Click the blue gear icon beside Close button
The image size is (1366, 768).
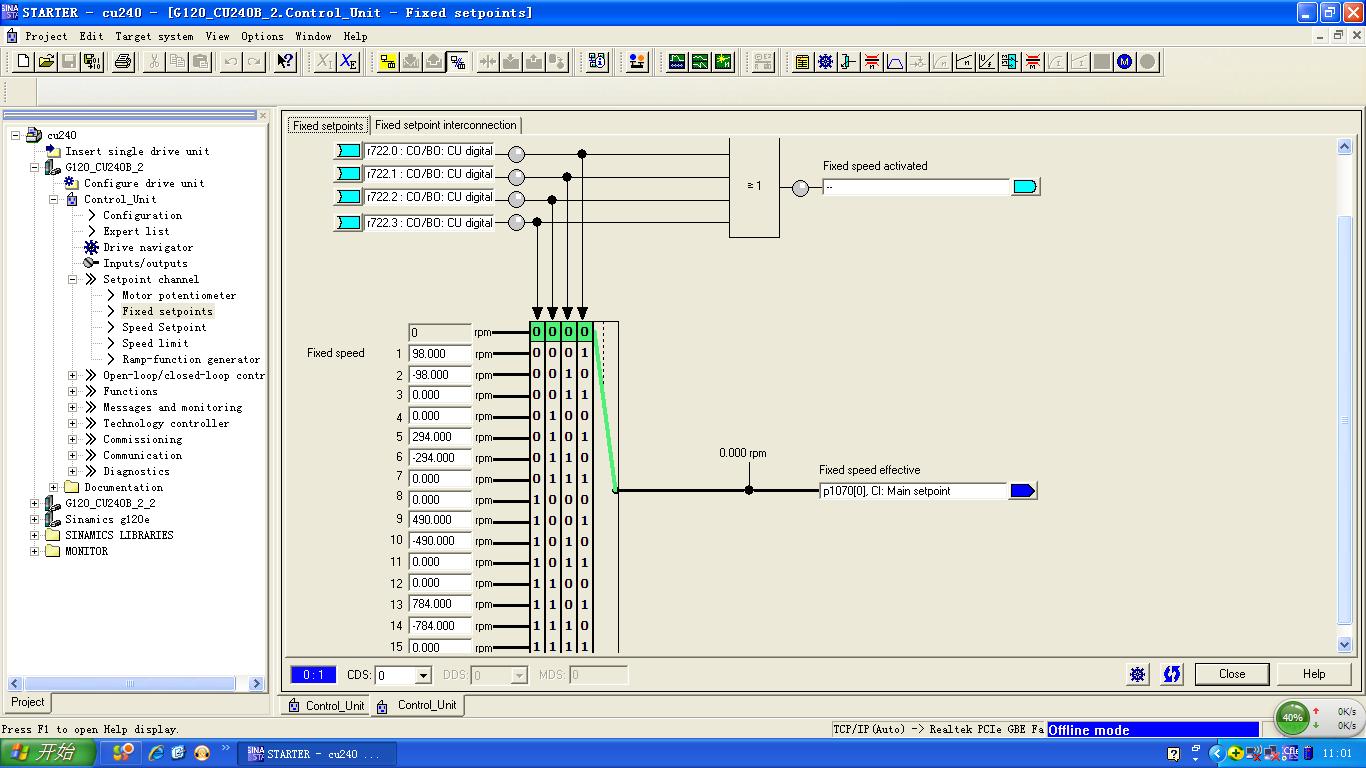click(x=1138, y=674)
